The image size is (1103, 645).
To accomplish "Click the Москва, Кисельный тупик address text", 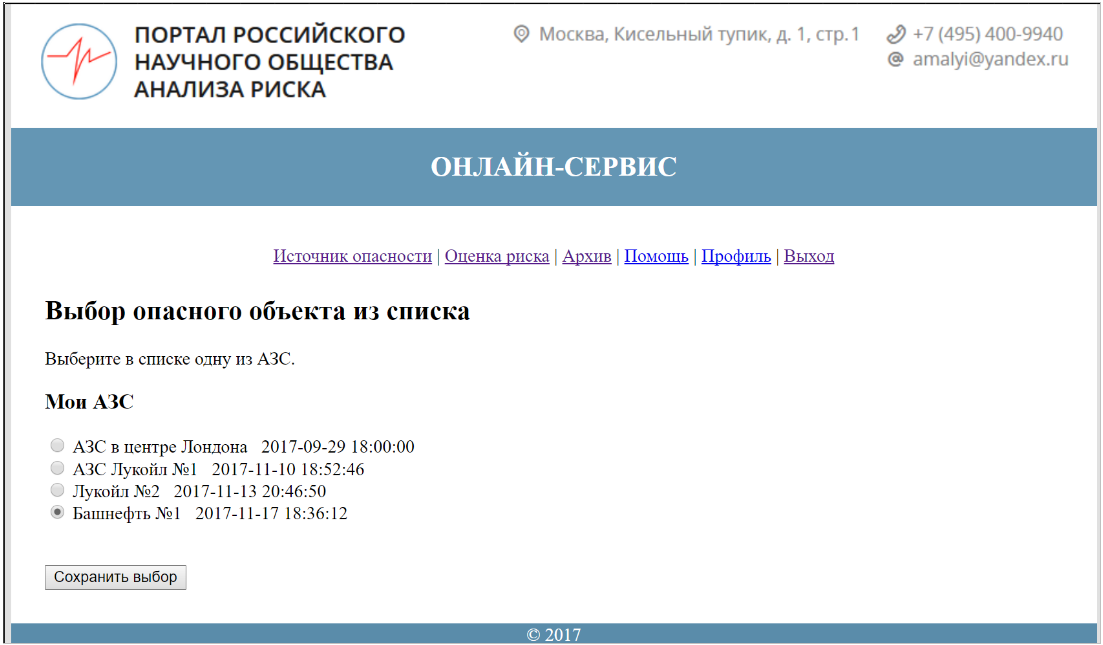I will point(698,35).
